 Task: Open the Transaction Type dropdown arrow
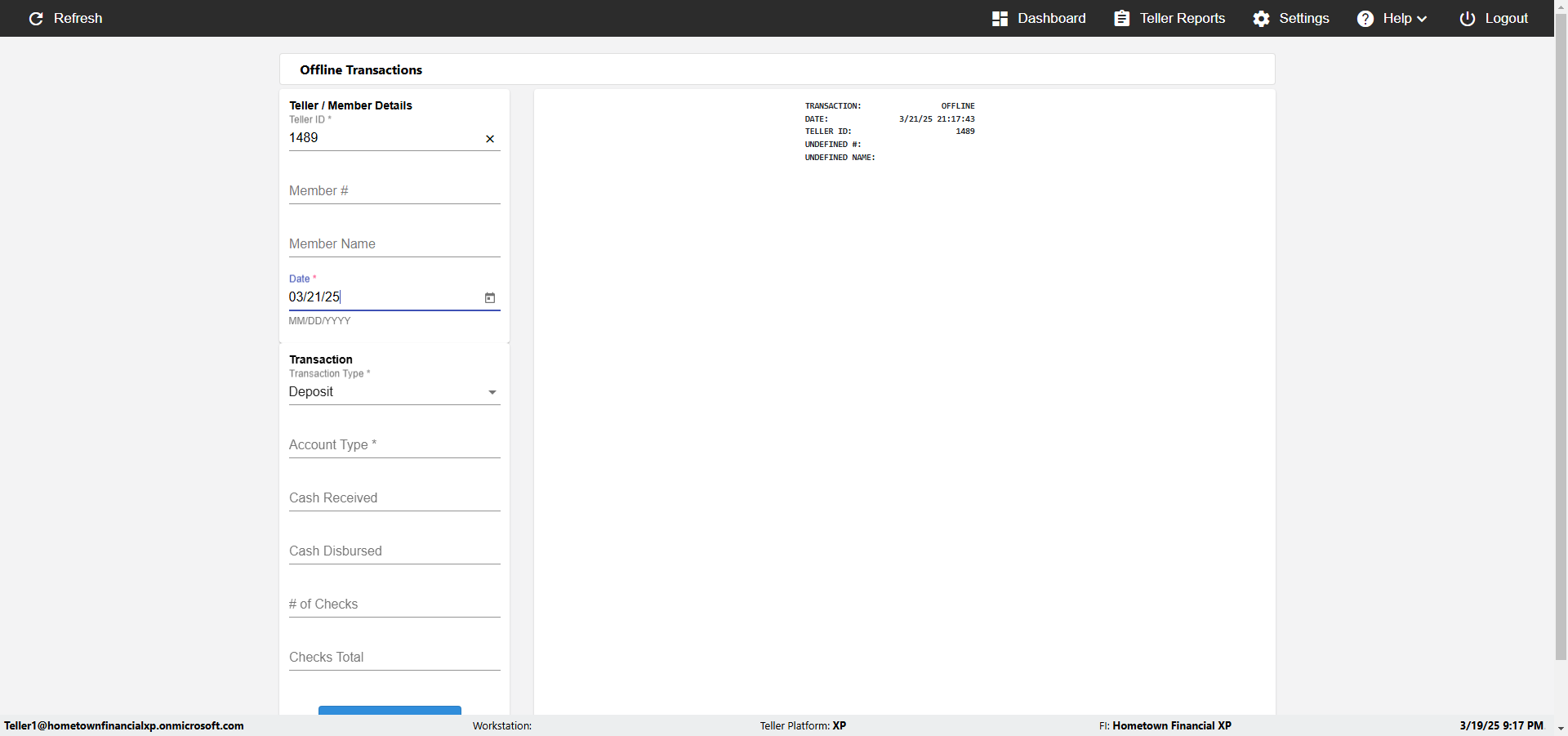492,392
